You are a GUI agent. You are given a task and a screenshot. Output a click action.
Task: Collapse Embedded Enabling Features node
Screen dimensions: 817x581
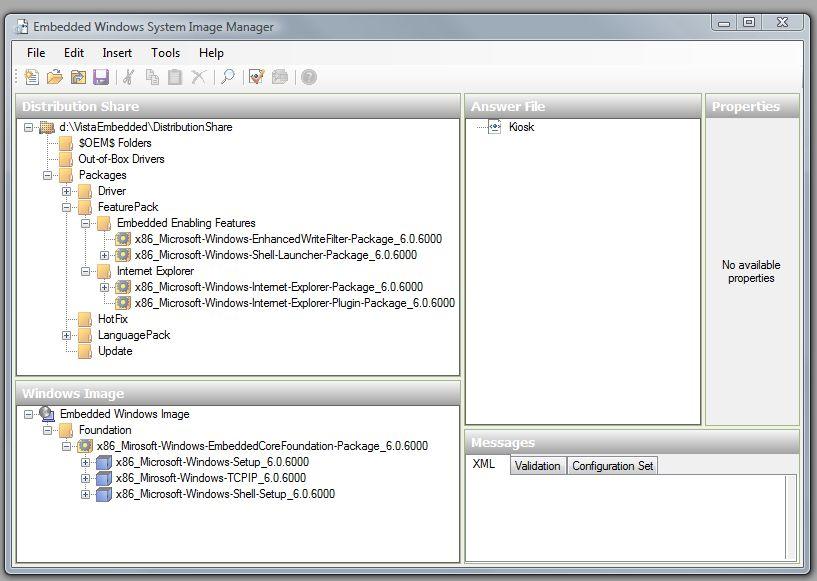point(85,224)
